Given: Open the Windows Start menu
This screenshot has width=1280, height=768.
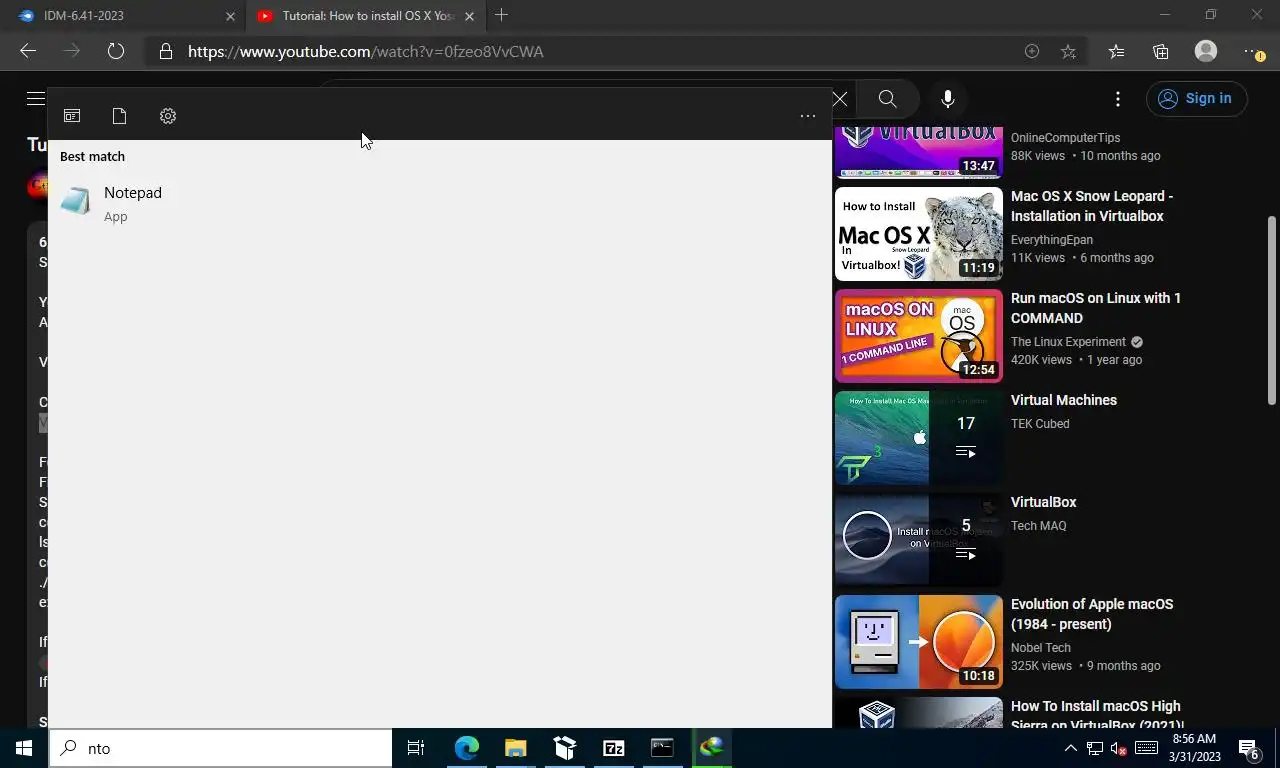Looking at the screenshot, I should (24, 748).
